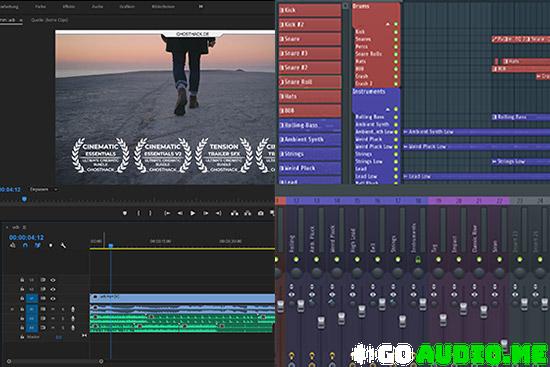Click the step back one frame button
550x367 pixels.
(180, 213)
